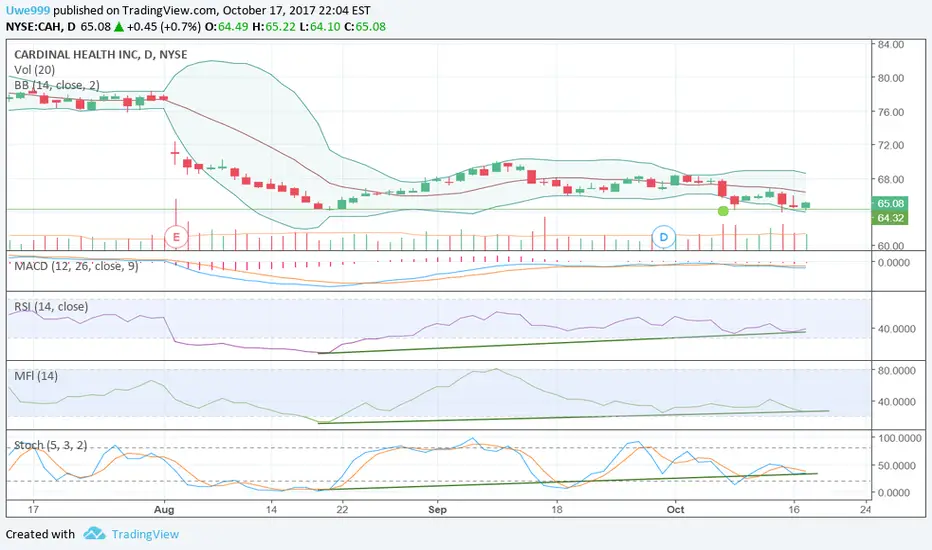Click the green dot signal marker
The width and height of the screenshot is (932, 550).
coord(723,211)
